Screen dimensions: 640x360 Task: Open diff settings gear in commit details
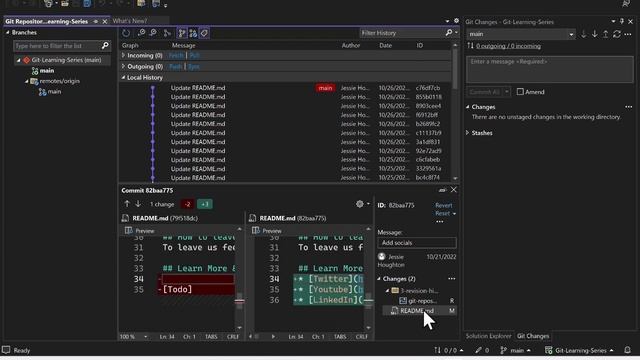(x=360, y=204)
